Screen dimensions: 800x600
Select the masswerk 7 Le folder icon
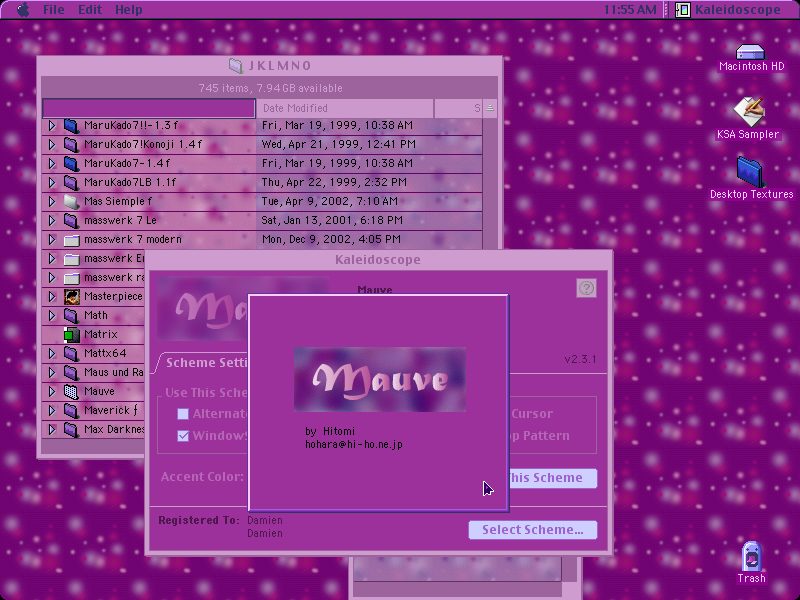tap(71, 220)
